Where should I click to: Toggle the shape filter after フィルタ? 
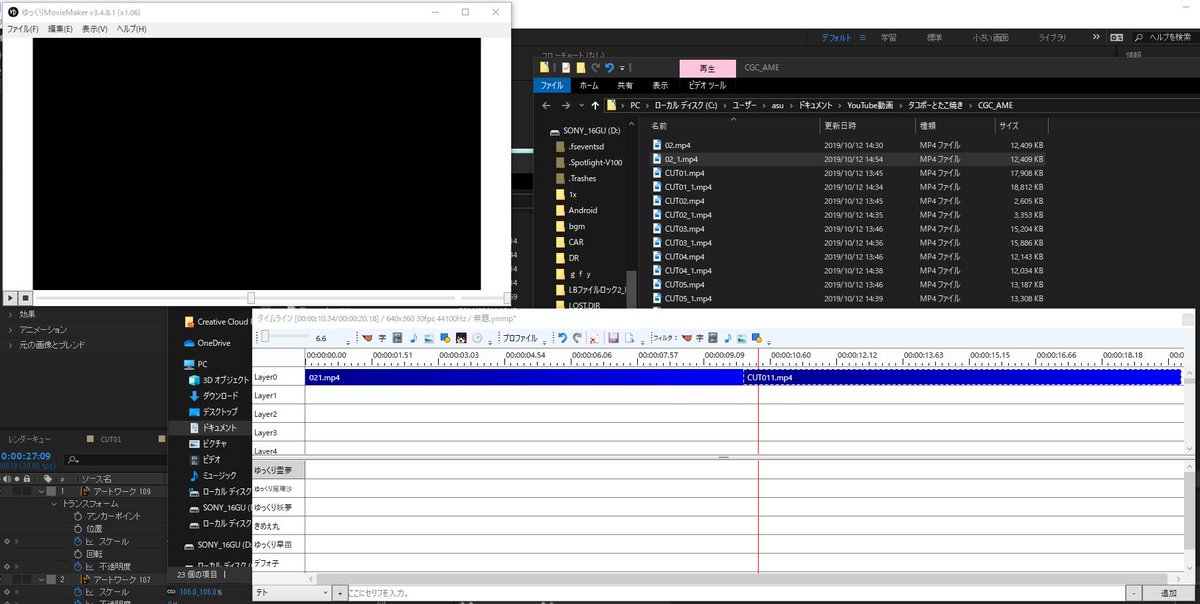[x=757, y=338]
